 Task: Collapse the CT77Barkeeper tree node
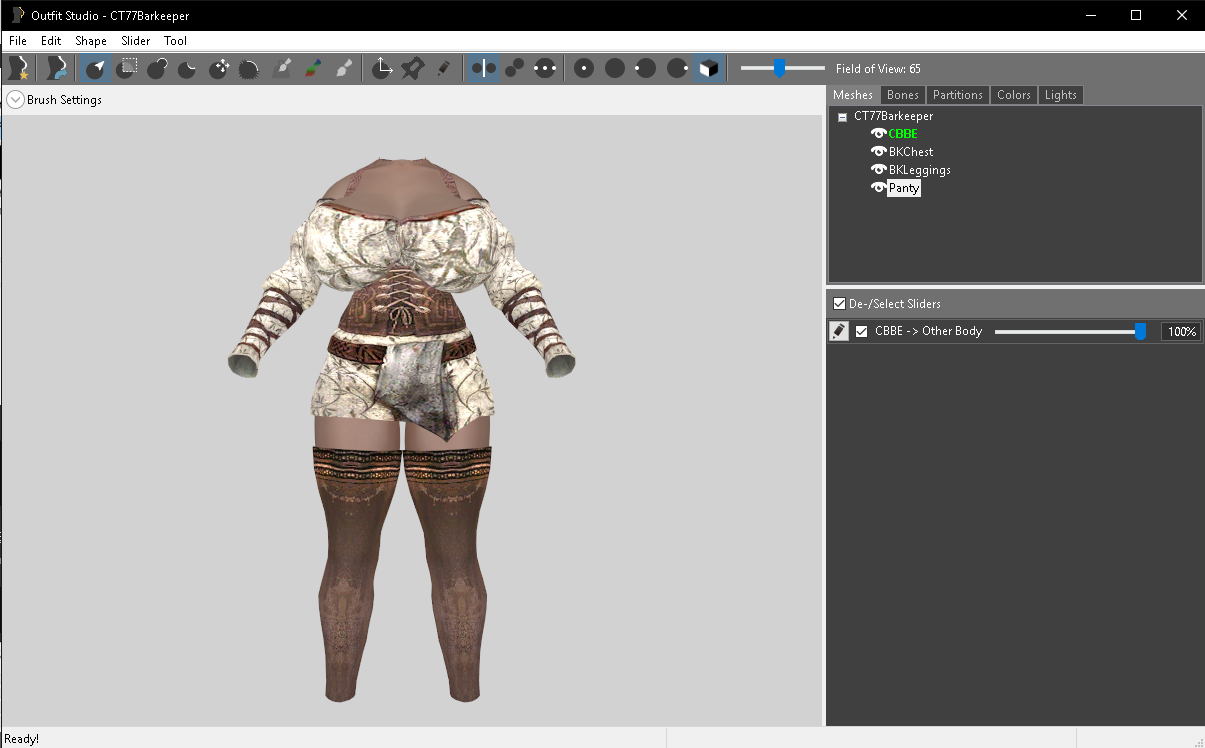coord(842,117)
